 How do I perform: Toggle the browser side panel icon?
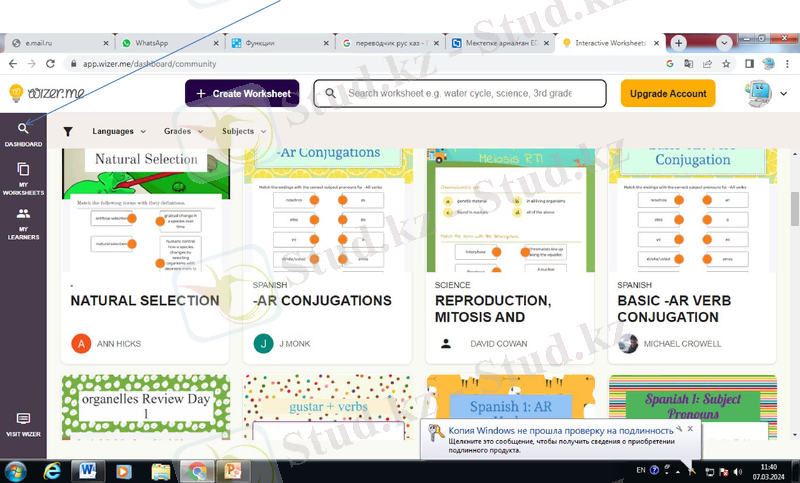pyautogui.click(x=749, y=64)
